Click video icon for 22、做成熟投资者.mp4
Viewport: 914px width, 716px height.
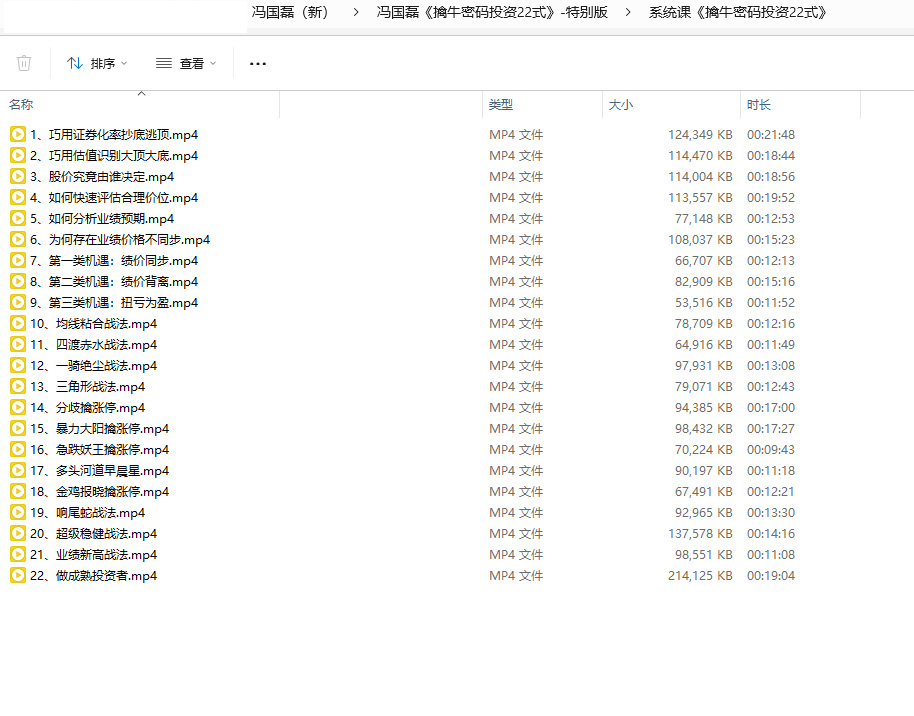tap(18, 575)
